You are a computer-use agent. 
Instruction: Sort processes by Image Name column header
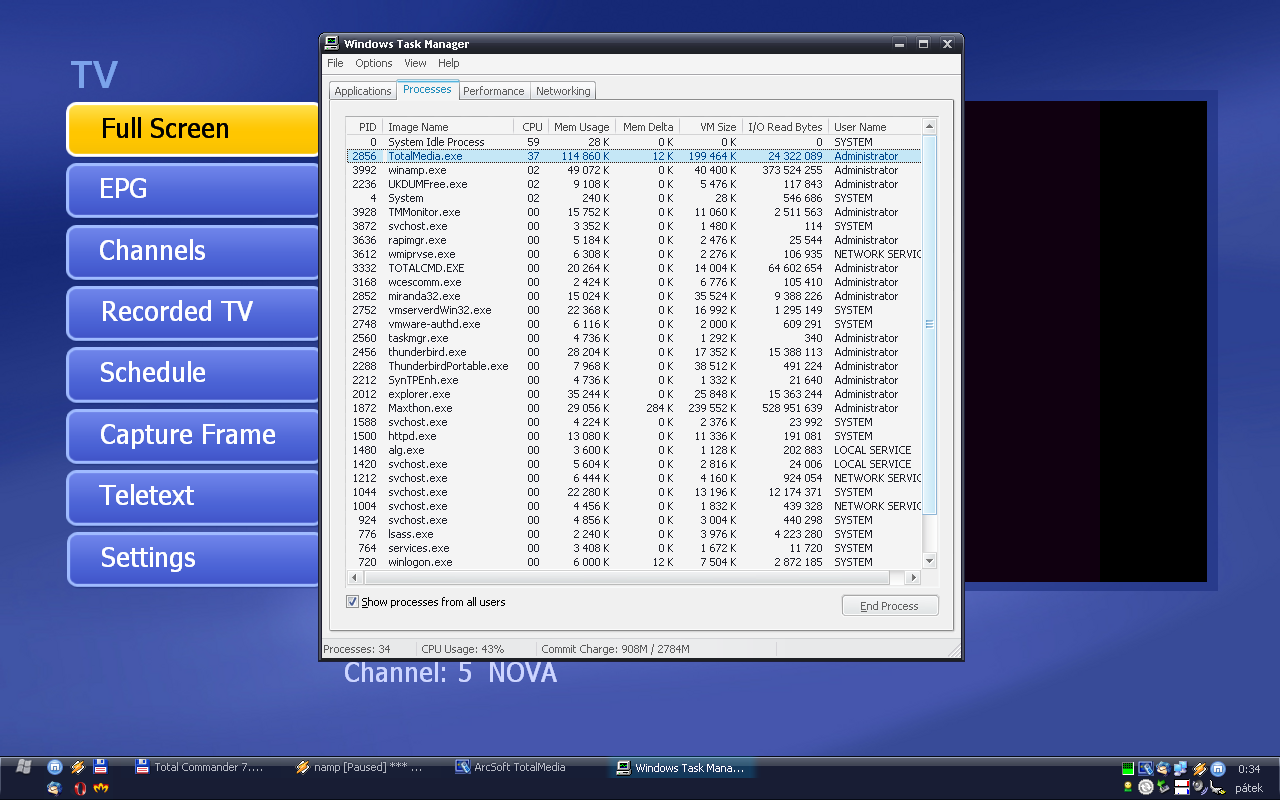click(450, 127)
